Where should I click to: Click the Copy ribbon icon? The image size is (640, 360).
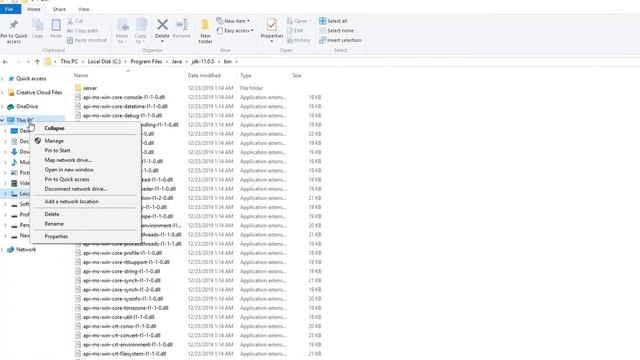38,25
